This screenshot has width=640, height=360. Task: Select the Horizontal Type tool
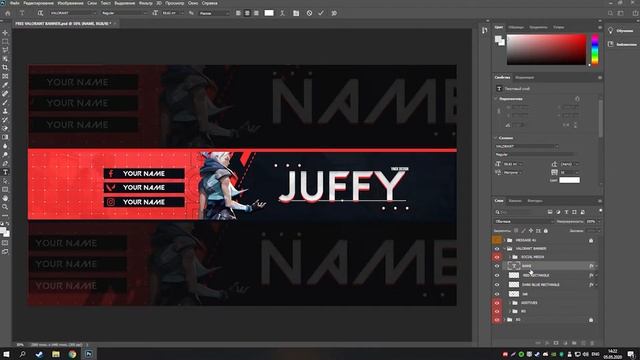point(5,172)
